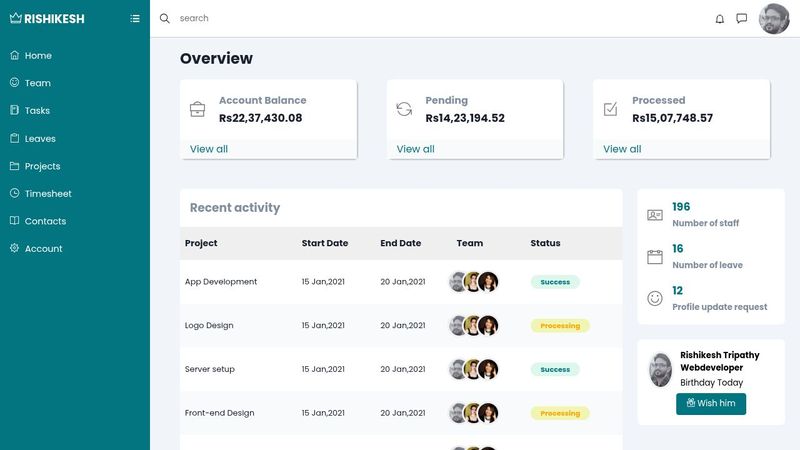View all under Processed
Viewport: 800px width, 450px height.
pyautogui.click(x=622, y=149)
